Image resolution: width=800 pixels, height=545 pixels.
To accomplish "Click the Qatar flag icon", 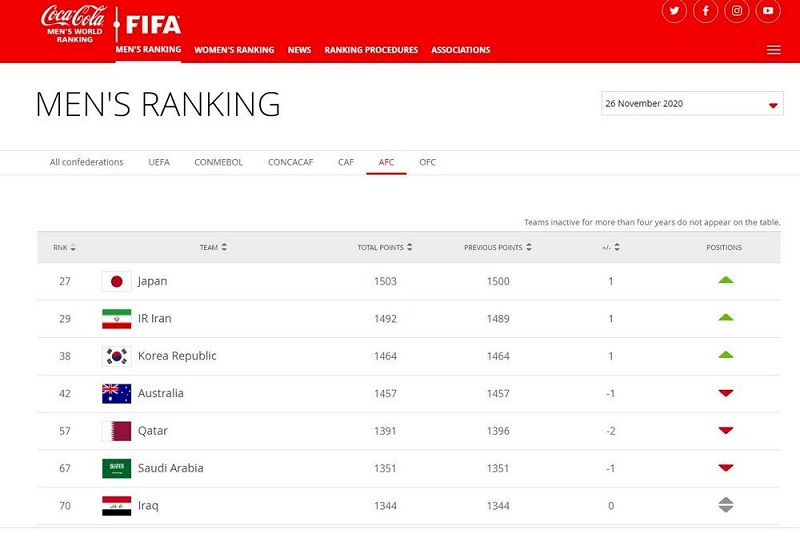I will [116, 431].
